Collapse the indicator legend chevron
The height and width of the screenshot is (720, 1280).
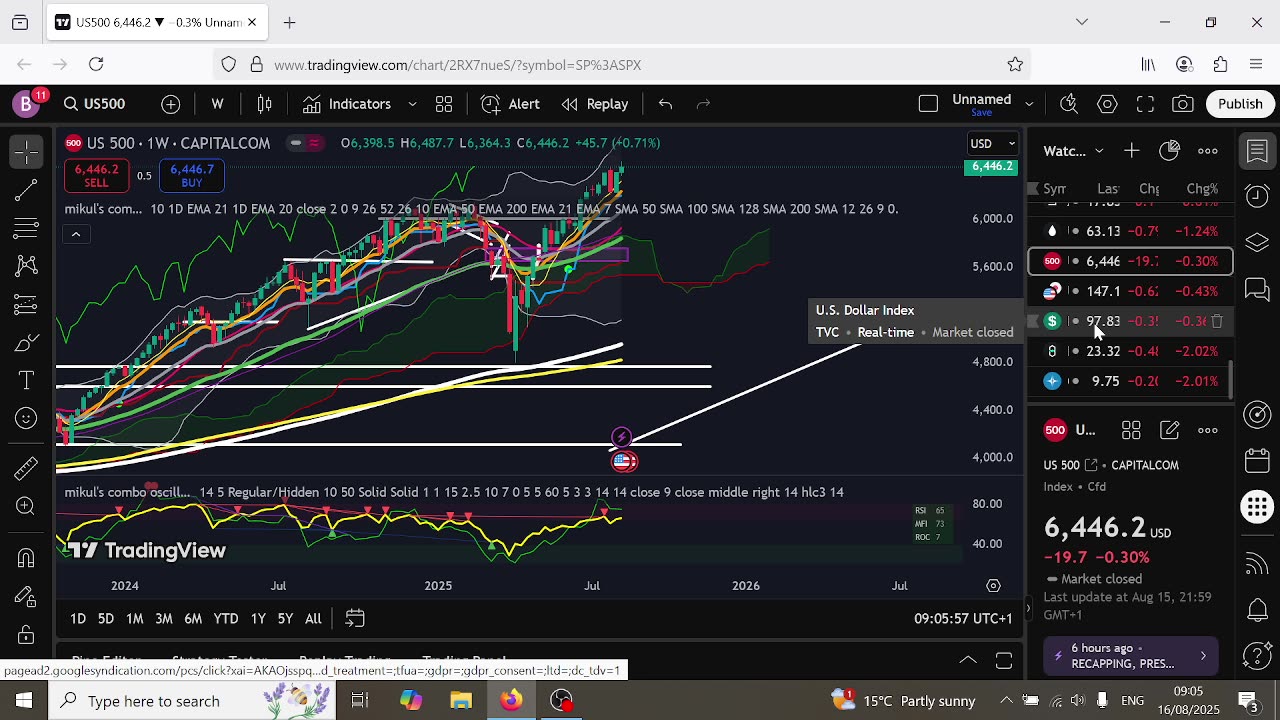(75, 234)
